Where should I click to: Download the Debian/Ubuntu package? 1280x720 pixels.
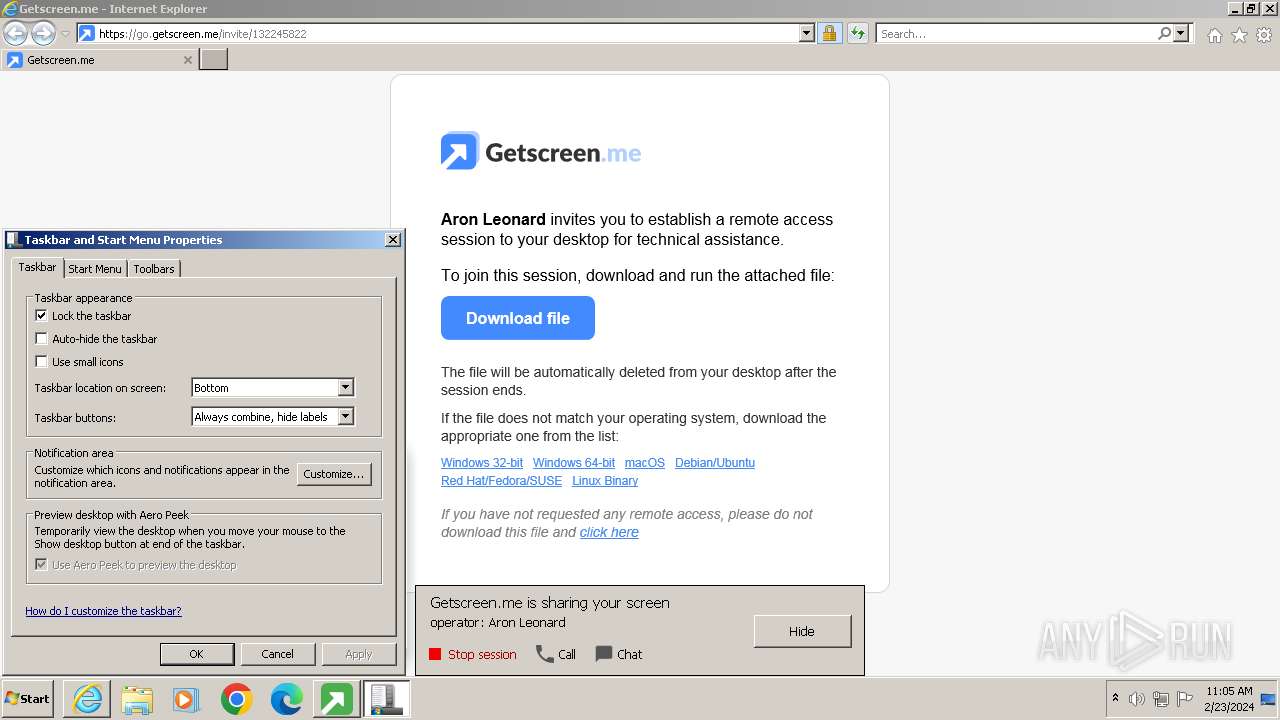(x=715, y=463)
